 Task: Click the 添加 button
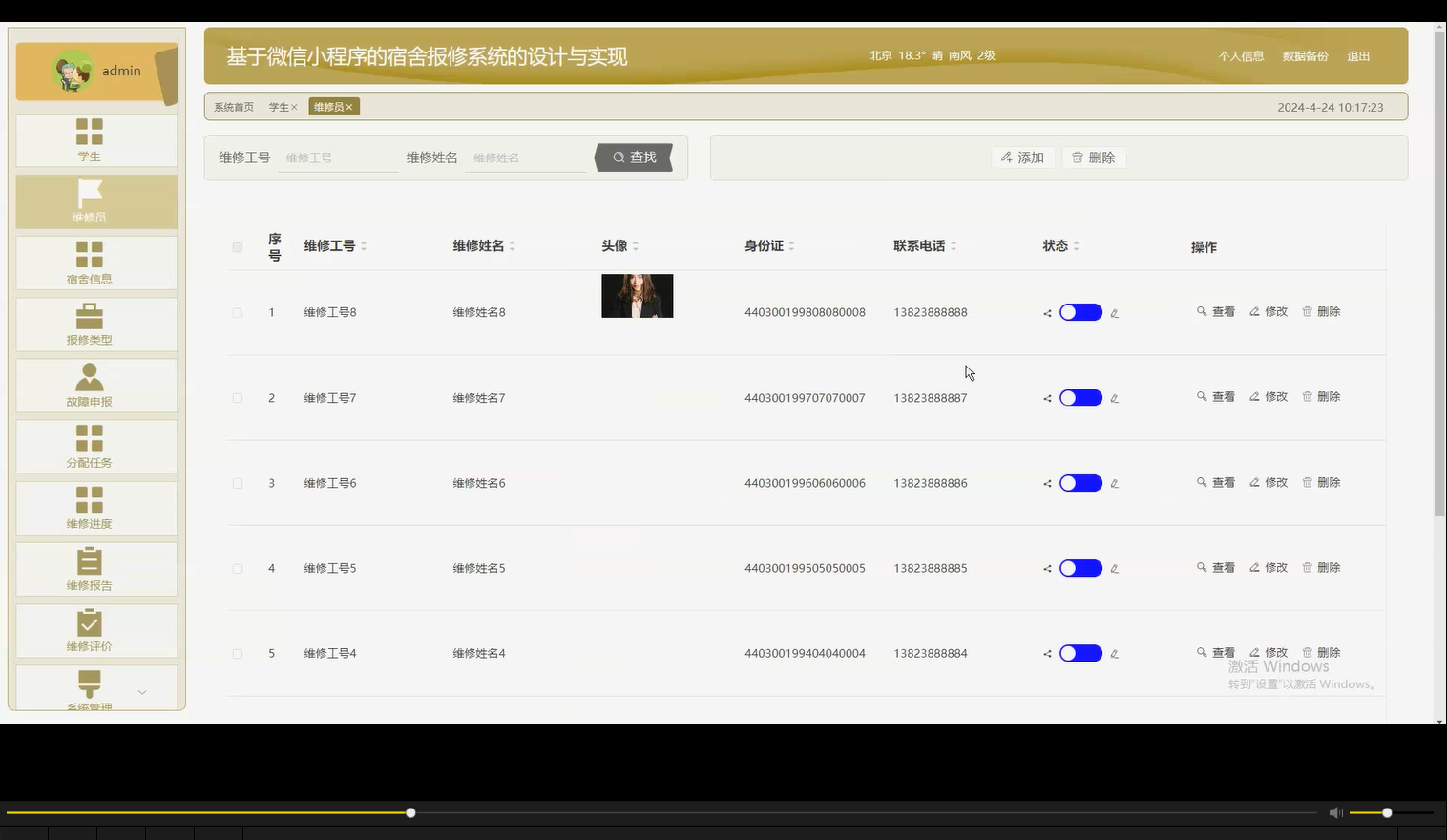coord(1022,157)
